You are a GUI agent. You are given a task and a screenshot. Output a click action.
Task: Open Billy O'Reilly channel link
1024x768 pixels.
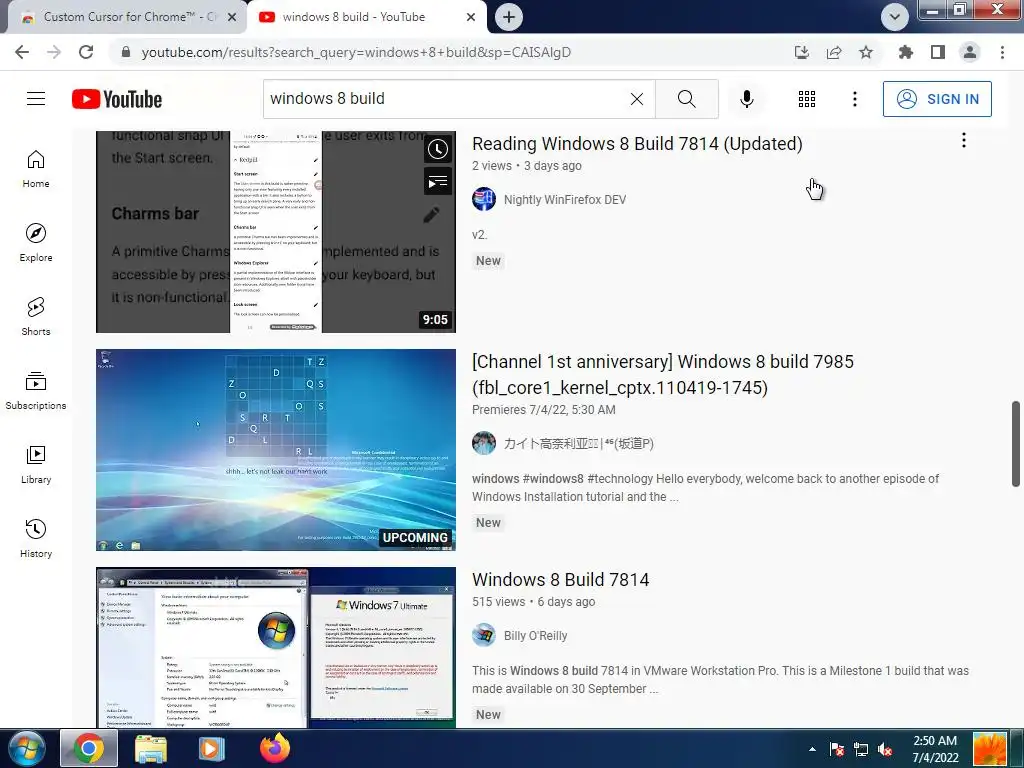(x=536, y=635)
